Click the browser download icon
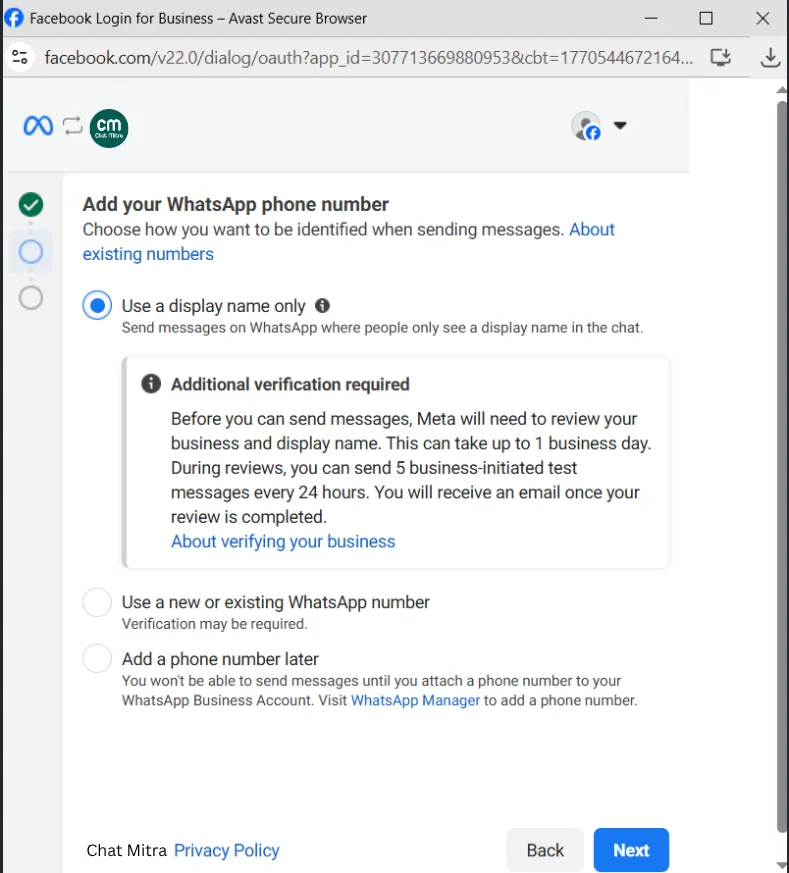 770,57
